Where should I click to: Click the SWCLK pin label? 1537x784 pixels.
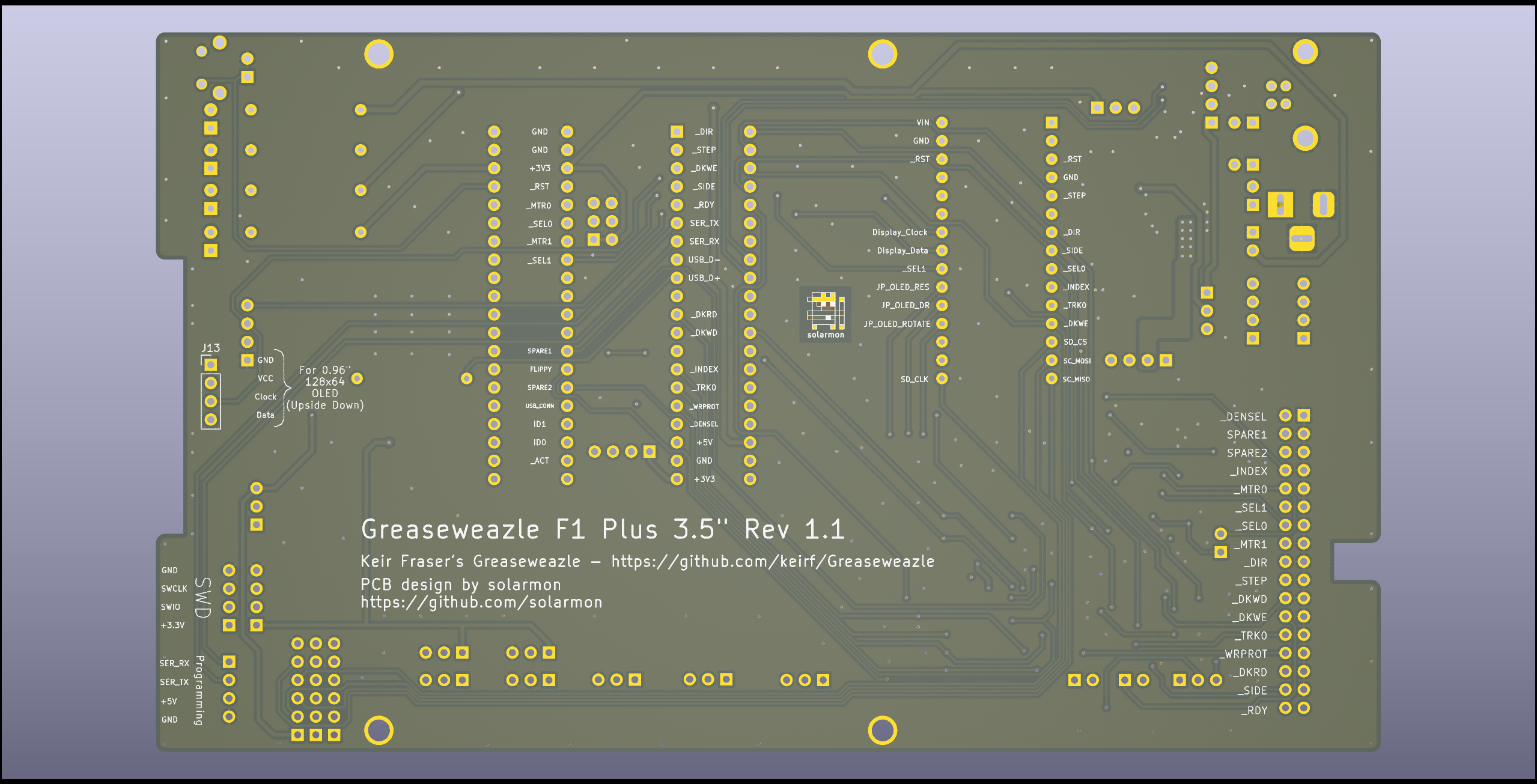(174, 589)
